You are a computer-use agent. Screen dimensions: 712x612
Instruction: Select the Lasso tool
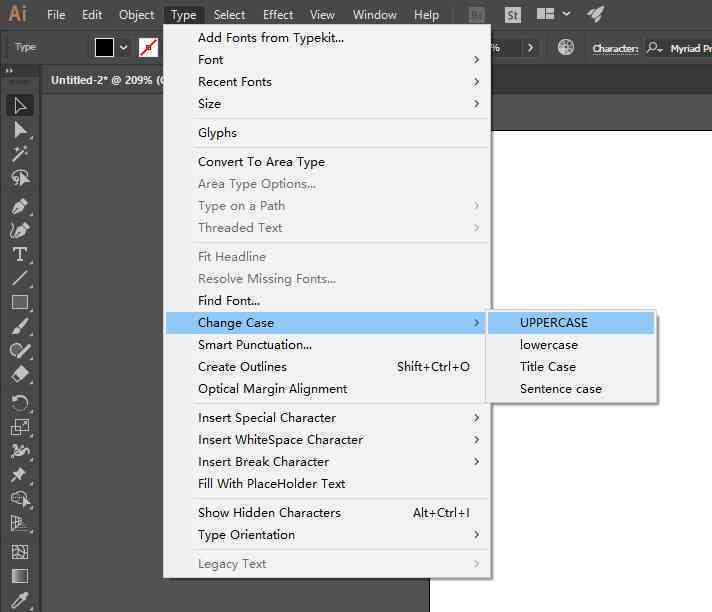pyautogui.click(x=20, y=178)
